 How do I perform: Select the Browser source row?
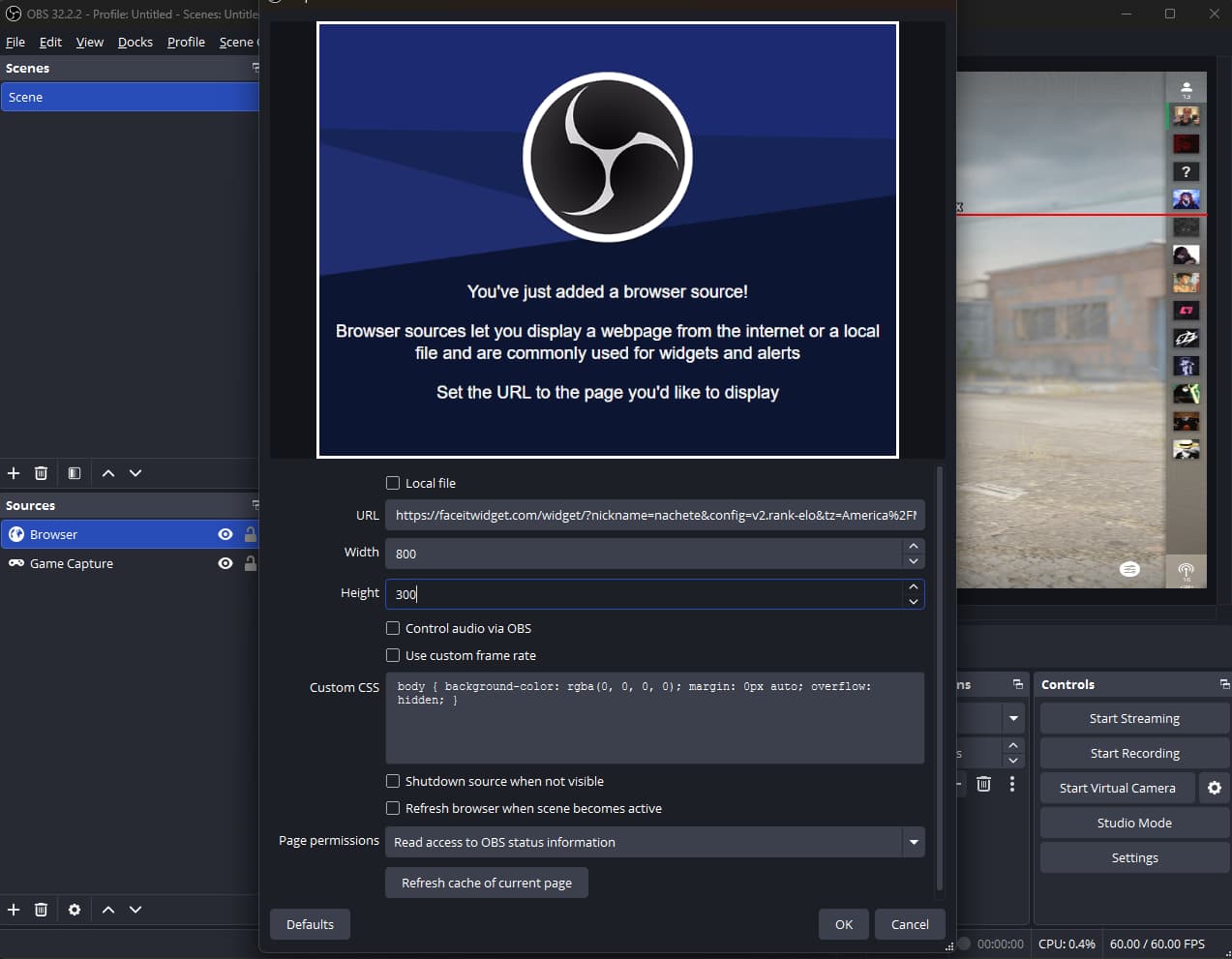coord(130,534)
